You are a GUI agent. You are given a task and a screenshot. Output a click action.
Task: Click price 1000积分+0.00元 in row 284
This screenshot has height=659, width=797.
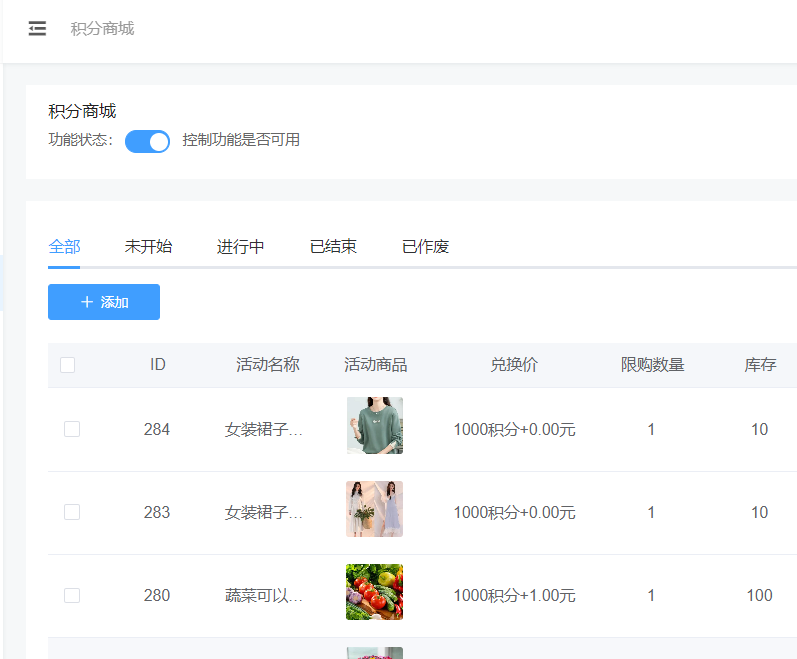[x=514, y=429]
